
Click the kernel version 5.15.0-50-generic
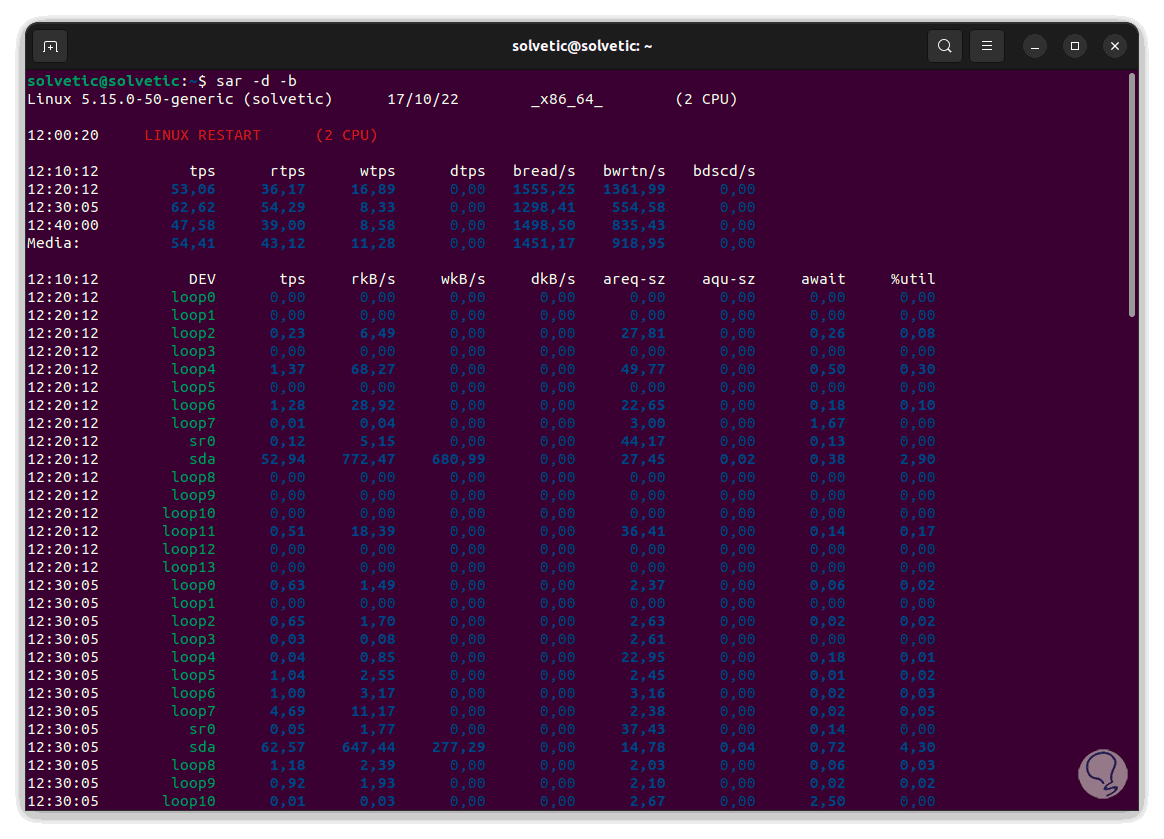[157, 99]
